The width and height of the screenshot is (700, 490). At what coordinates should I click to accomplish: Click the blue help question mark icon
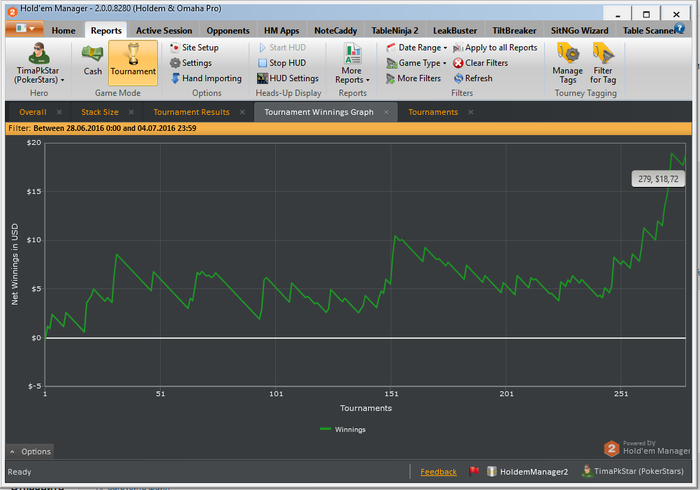point(679,28)
